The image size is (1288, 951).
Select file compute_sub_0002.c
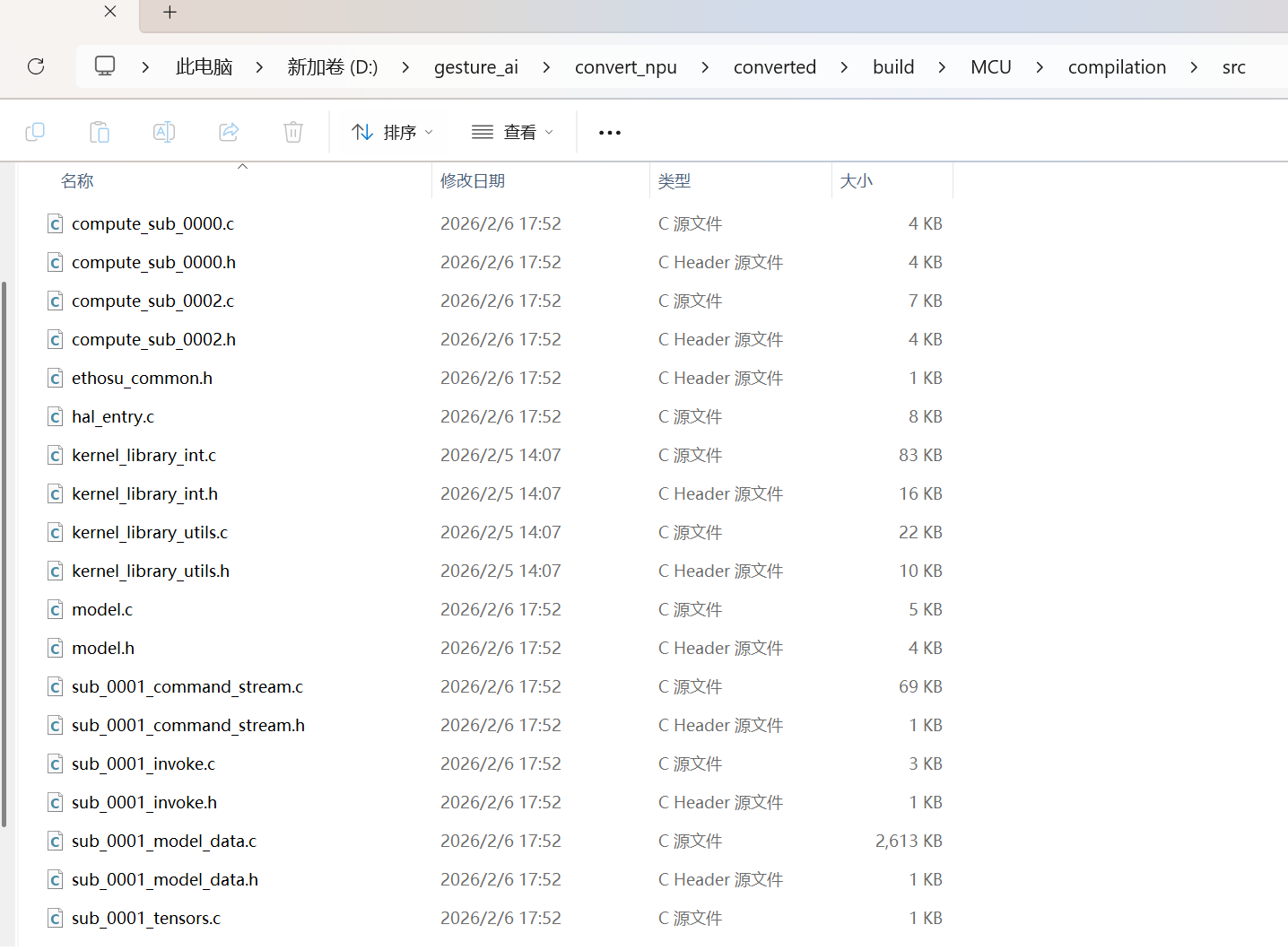coord(152,301)
